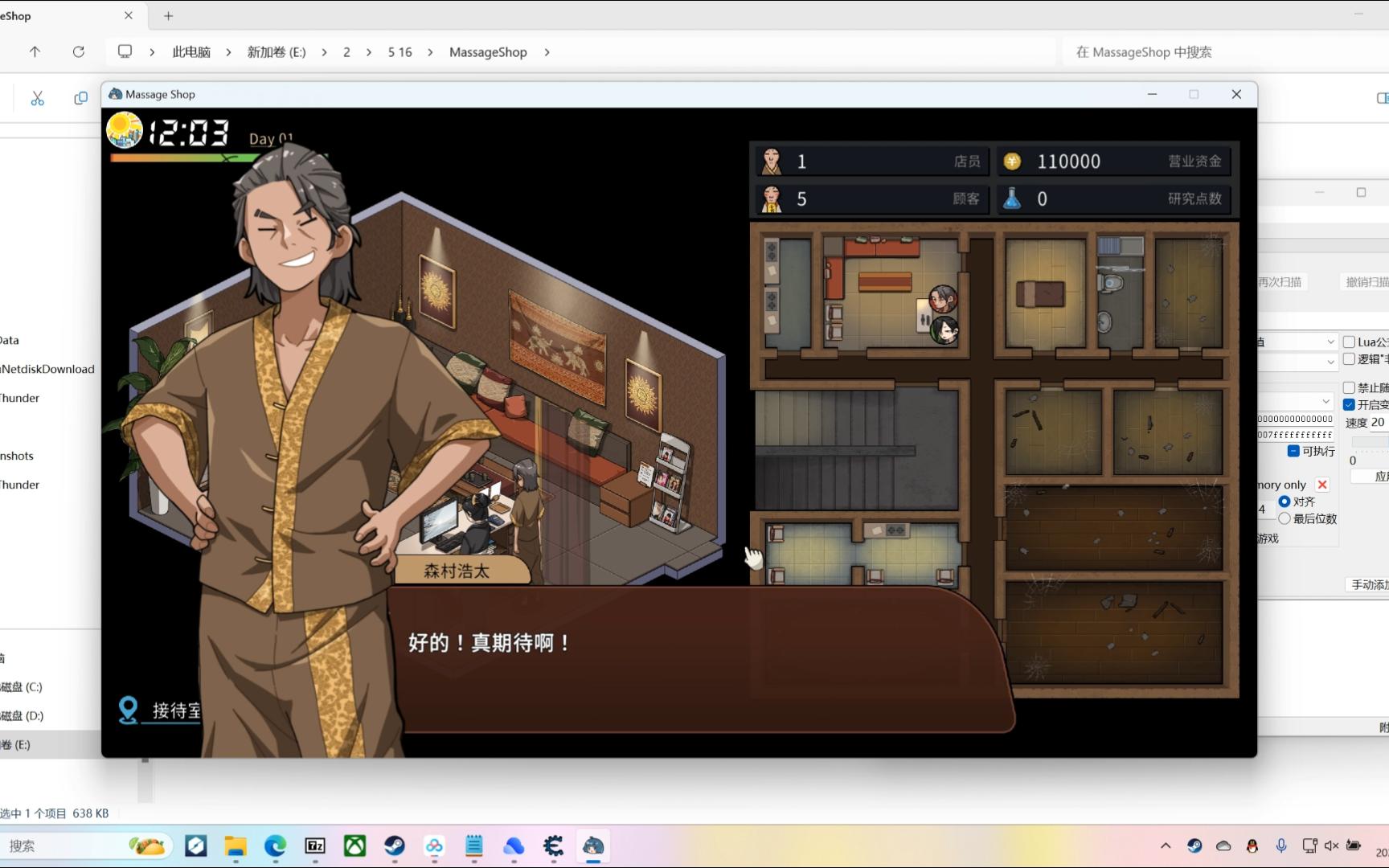The image size is (1389, 868).
Task: Click the gold coin funds icon
Action: tap(1012, 162)
